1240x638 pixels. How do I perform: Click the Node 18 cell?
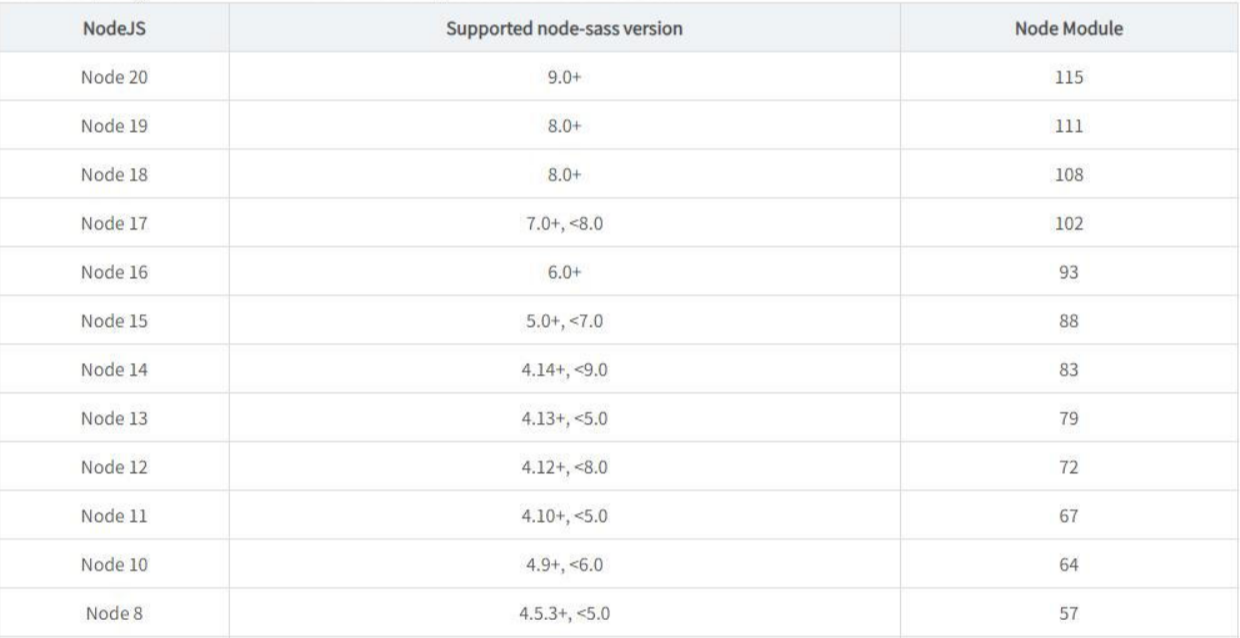click(114, 175)
